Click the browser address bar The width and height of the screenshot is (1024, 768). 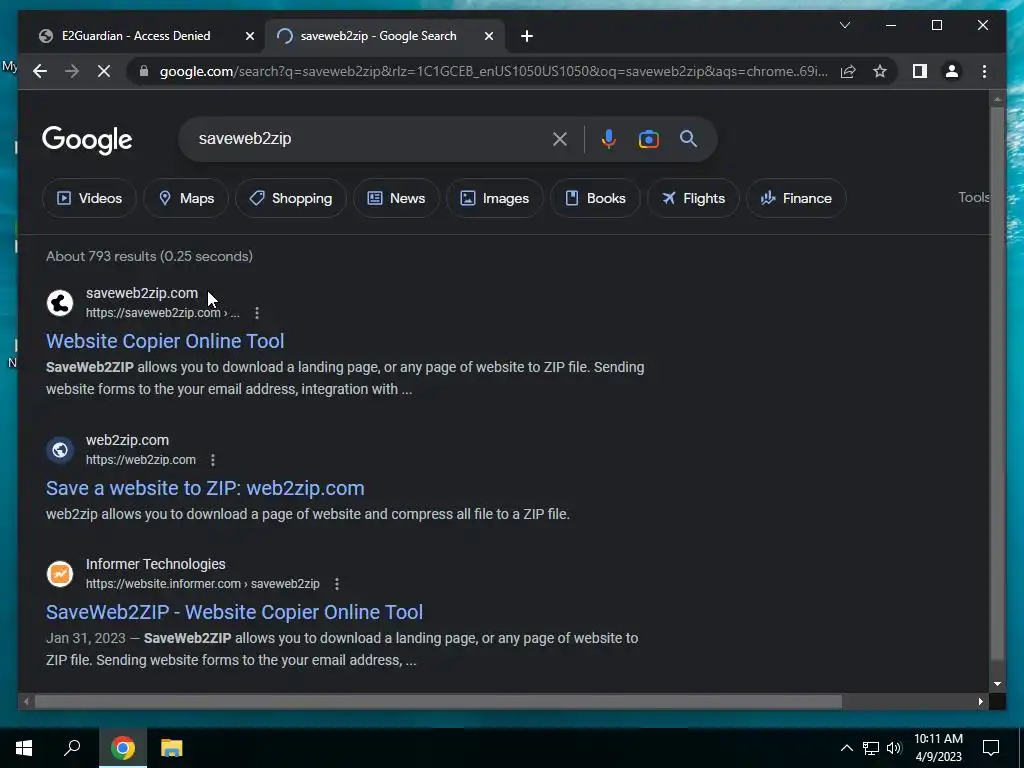click(493, 71)
